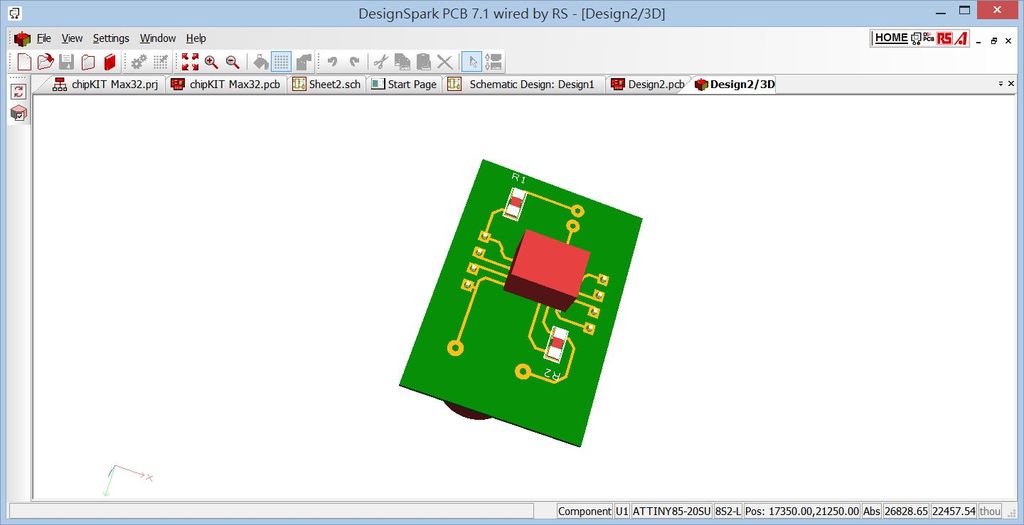This screenshot has width=1024, height=525.
Task: Click the paint bucket toolbar icon
Action: coord(261,62)
